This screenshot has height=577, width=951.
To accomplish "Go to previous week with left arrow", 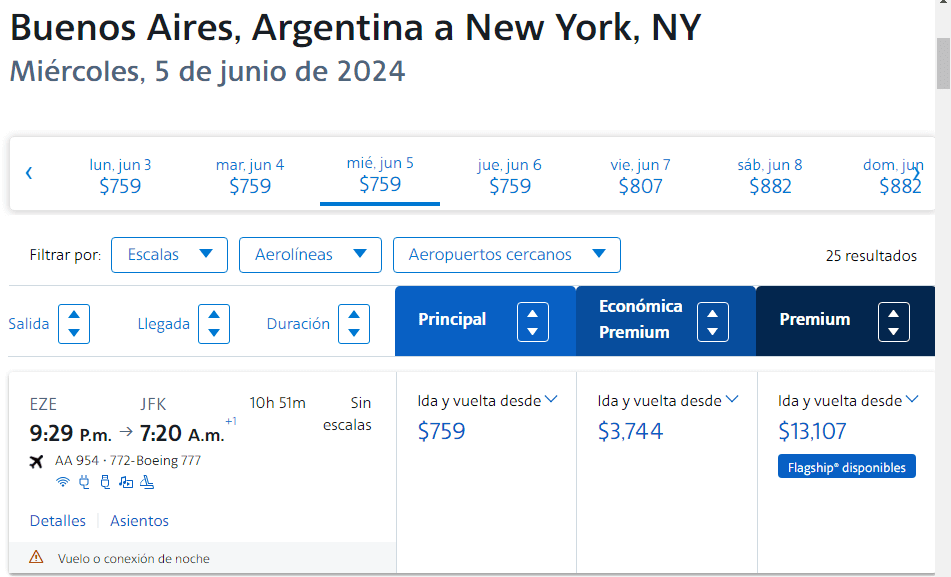I will click(29, 174).
